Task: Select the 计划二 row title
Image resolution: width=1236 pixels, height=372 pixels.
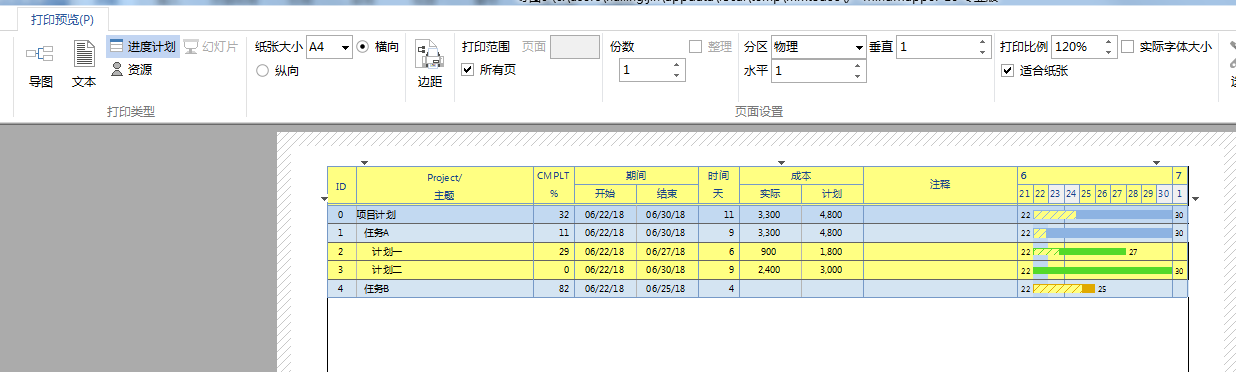Action: pos(387,270)
